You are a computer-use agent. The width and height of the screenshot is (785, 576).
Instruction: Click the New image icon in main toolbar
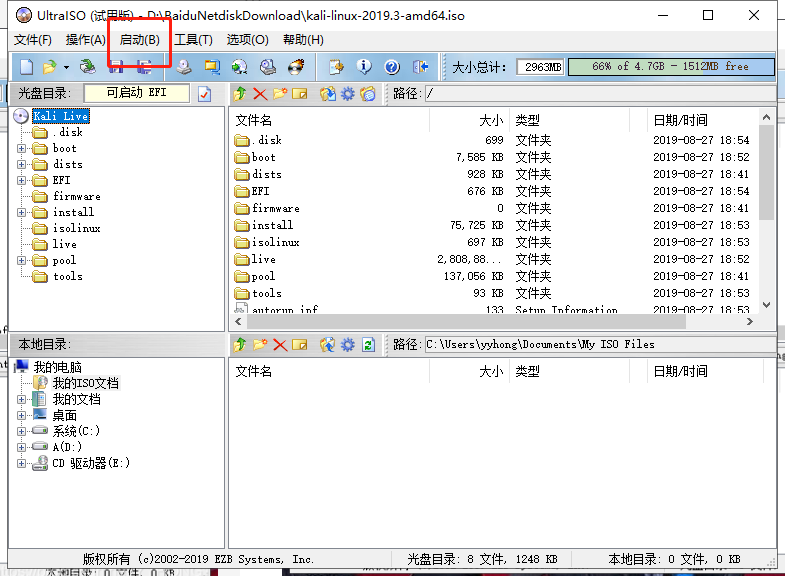coord(27,67)
